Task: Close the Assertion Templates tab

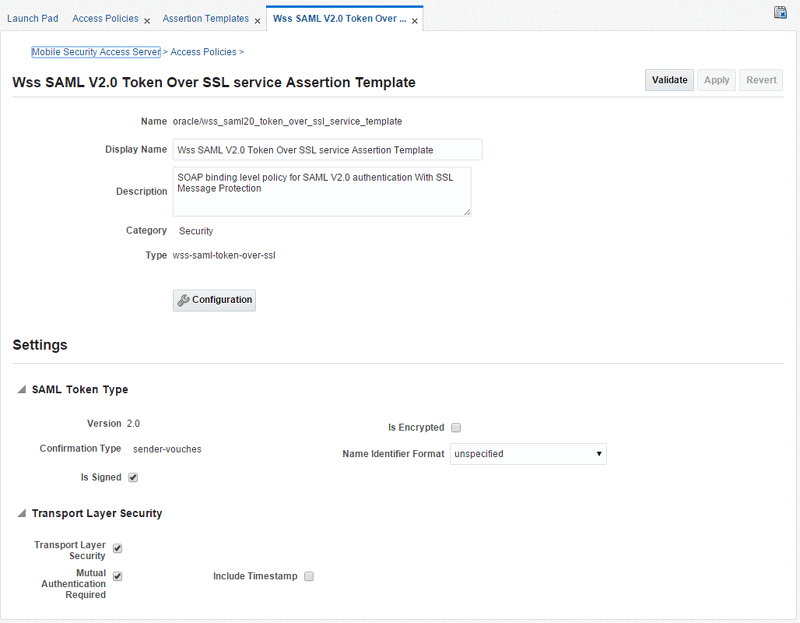Action: pos(258,21)
